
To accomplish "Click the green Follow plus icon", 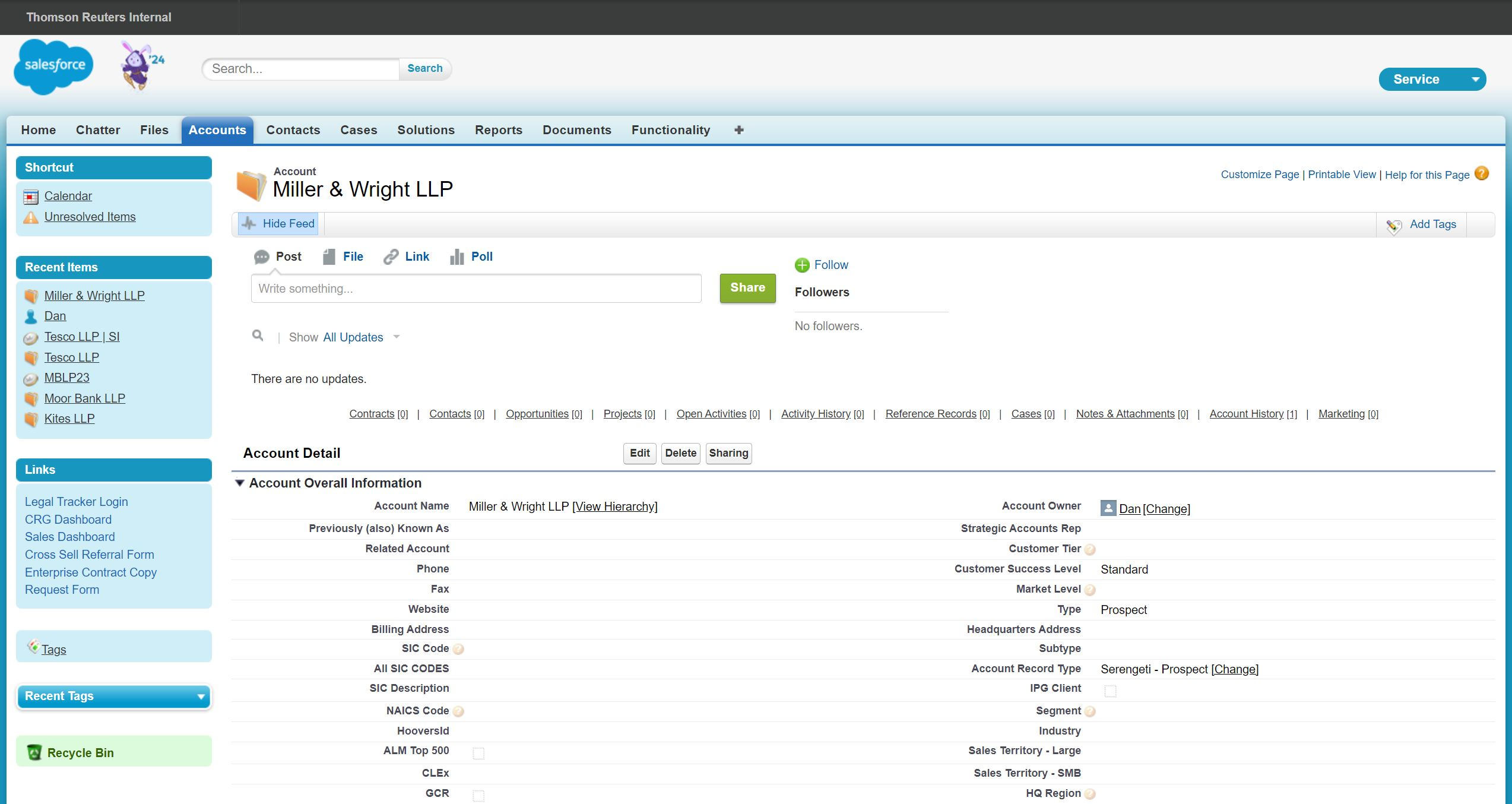I will click(802, 265).
